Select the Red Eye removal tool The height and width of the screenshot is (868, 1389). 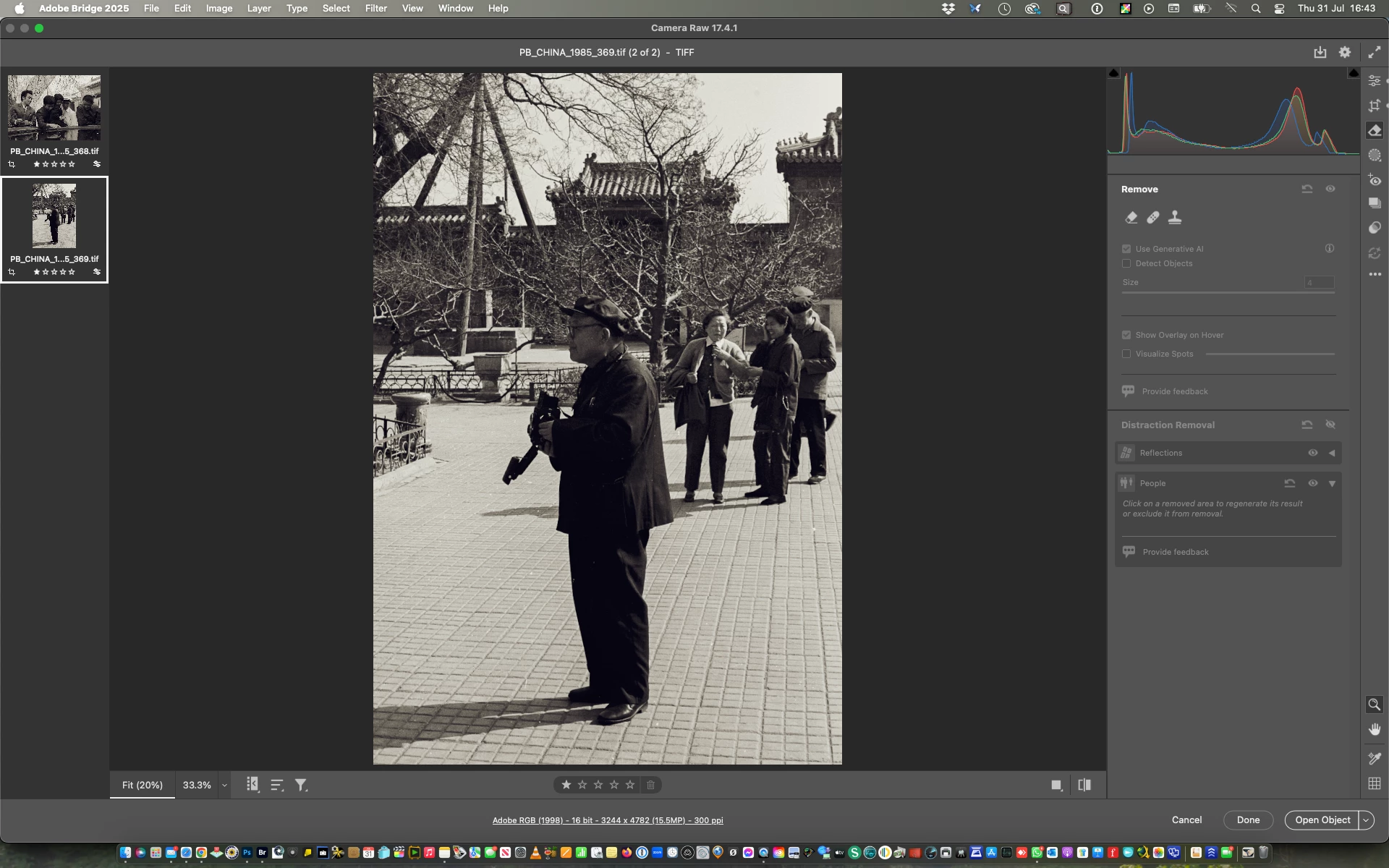[x=1375, y=180]
